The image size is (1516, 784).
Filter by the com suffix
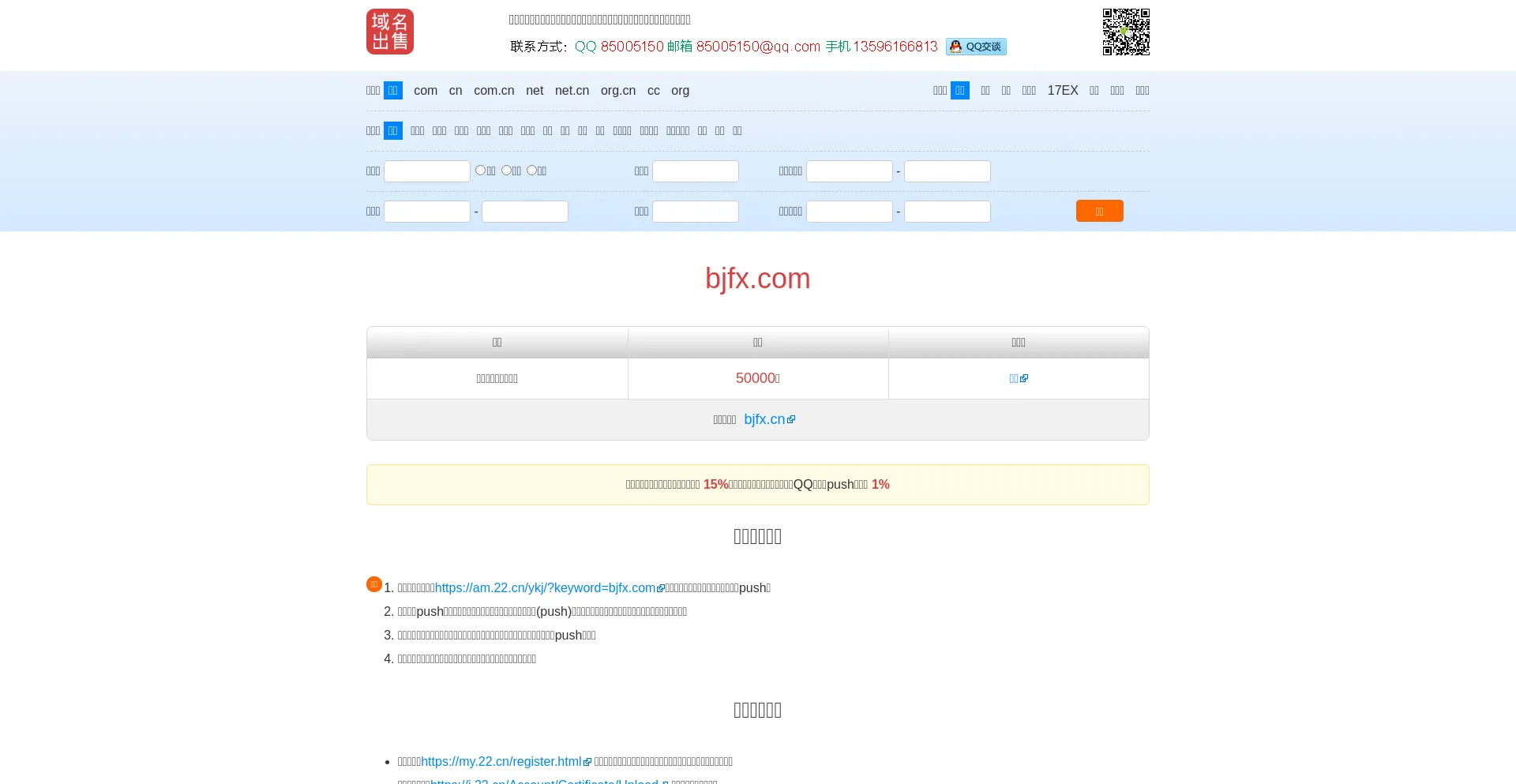(426, 91)
